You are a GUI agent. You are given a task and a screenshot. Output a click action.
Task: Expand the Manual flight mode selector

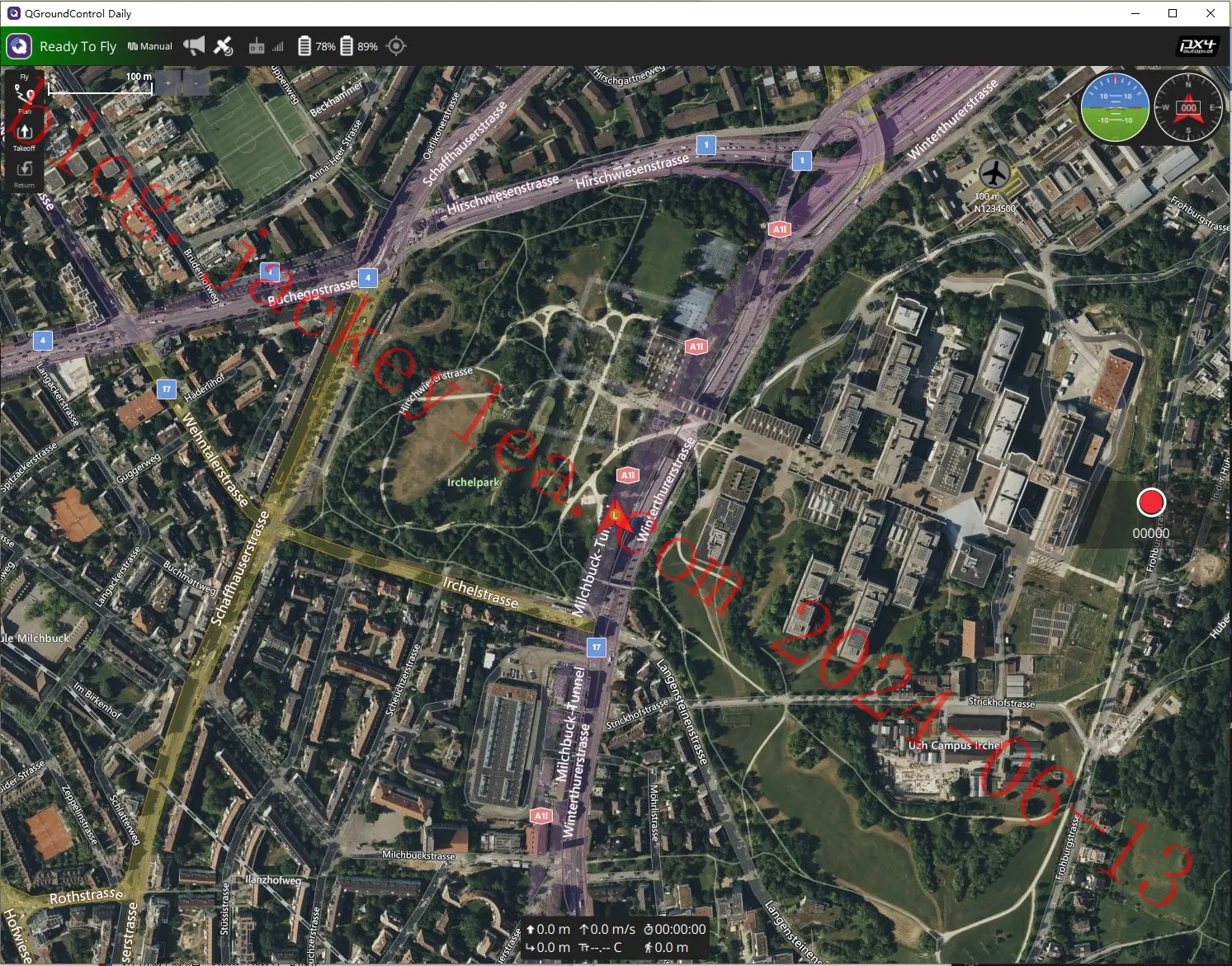click(x=150, y=46)
